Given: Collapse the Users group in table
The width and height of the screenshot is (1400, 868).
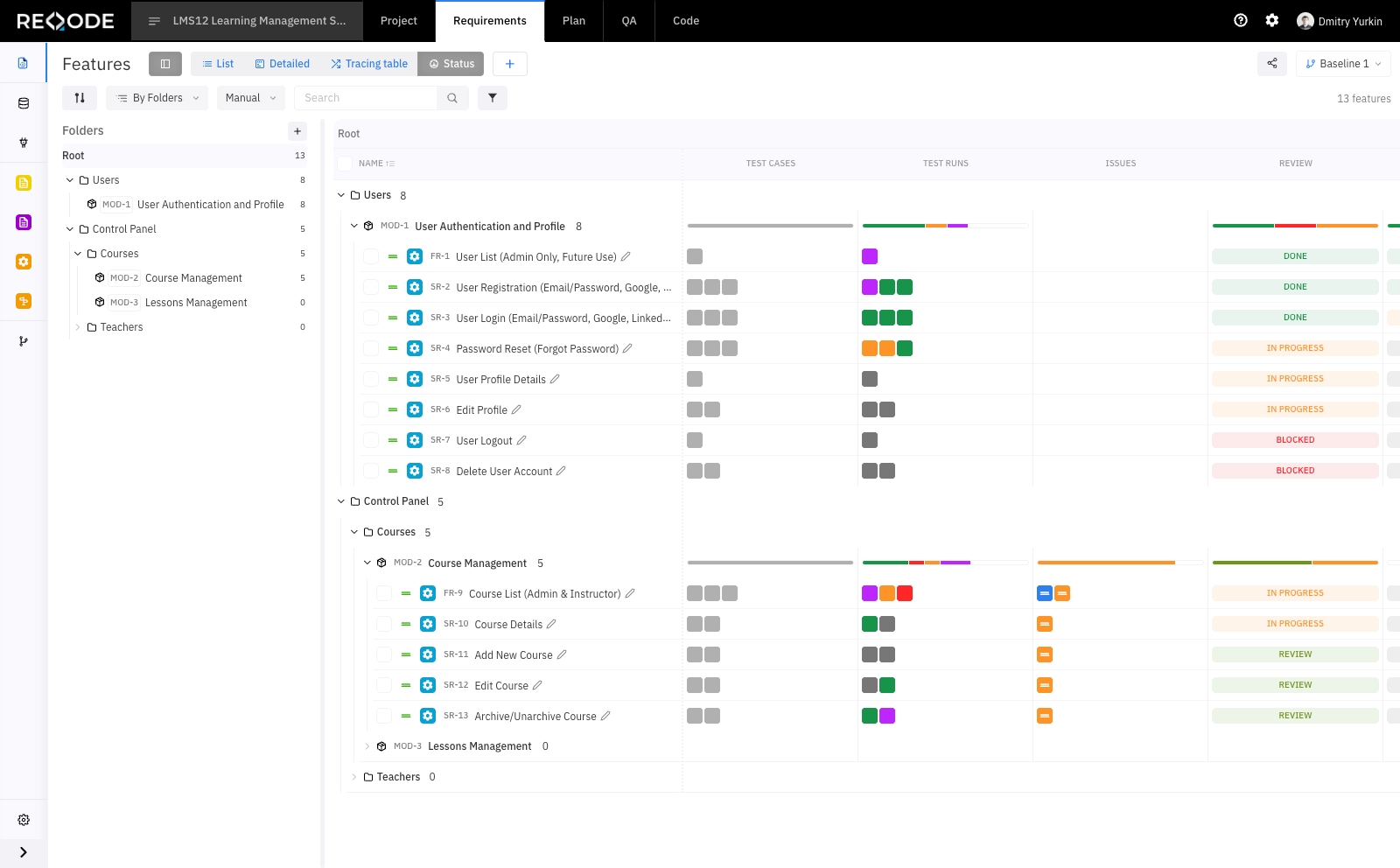Looking at the screenshot, I should pos(341,195).
